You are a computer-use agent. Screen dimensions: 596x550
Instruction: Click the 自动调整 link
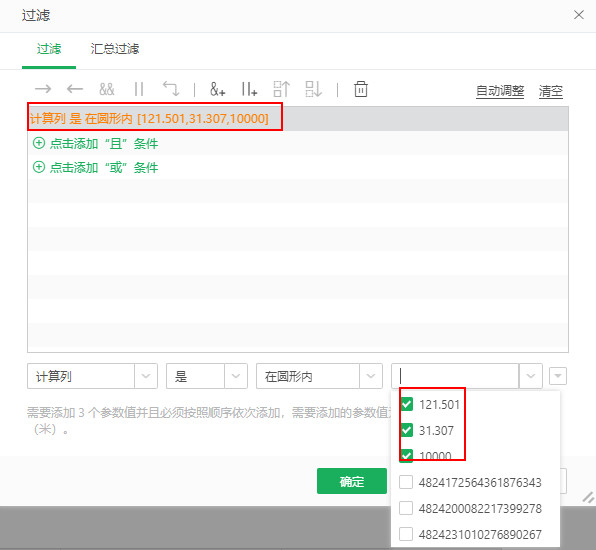(500, 91)
